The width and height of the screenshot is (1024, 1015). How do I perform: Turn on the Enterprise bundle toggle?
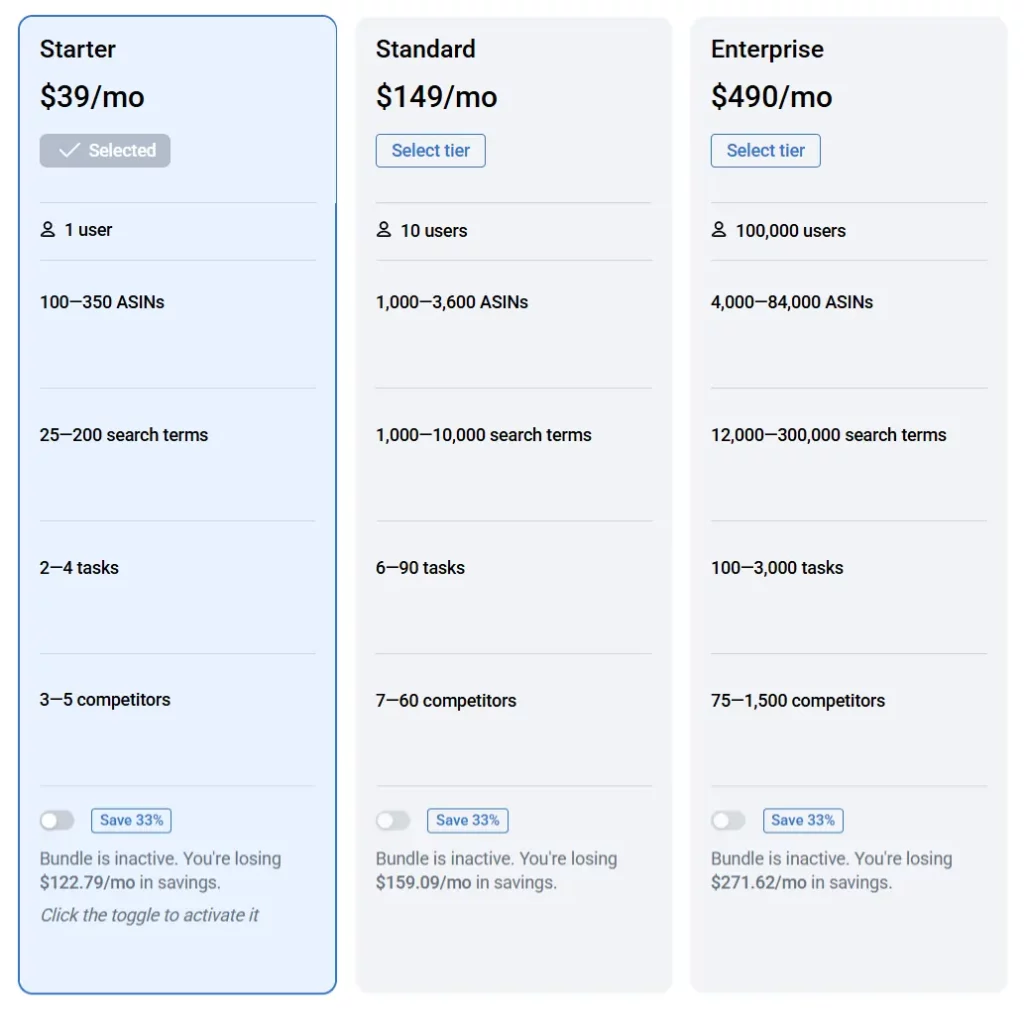(728, 820)
